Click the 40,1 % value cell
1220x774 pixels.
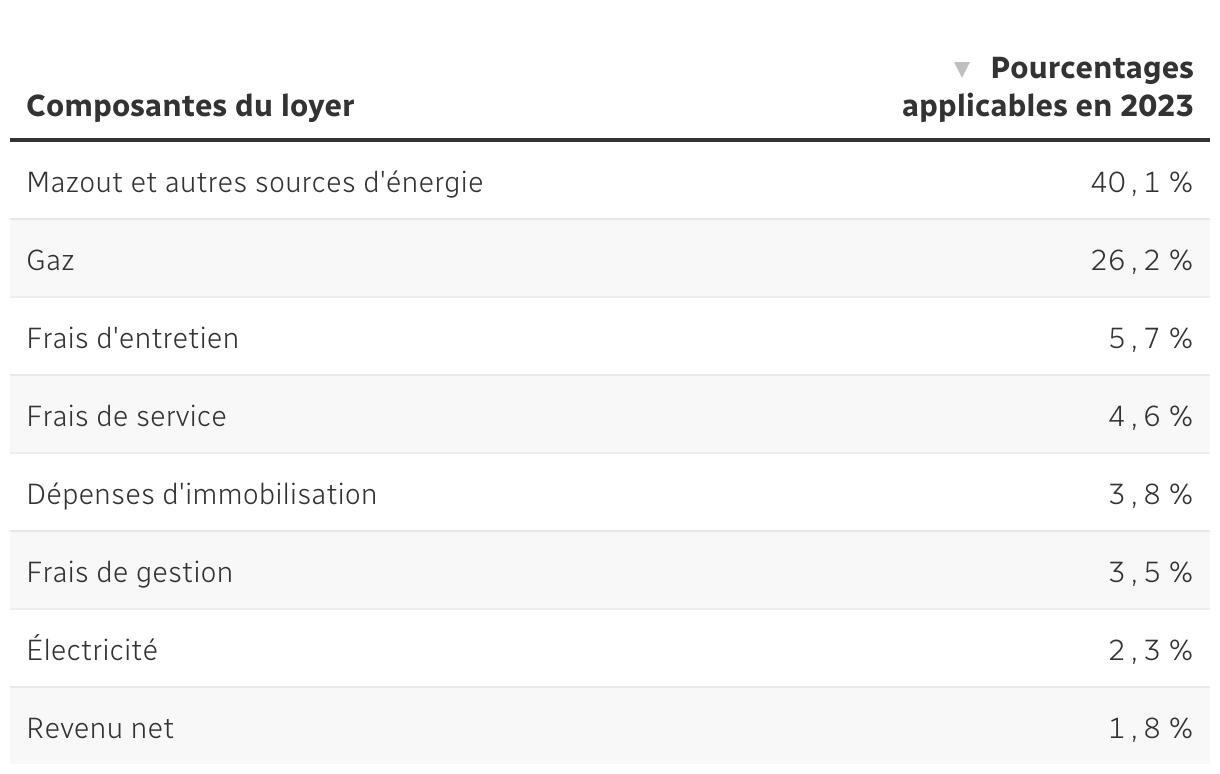point(1142,182)
